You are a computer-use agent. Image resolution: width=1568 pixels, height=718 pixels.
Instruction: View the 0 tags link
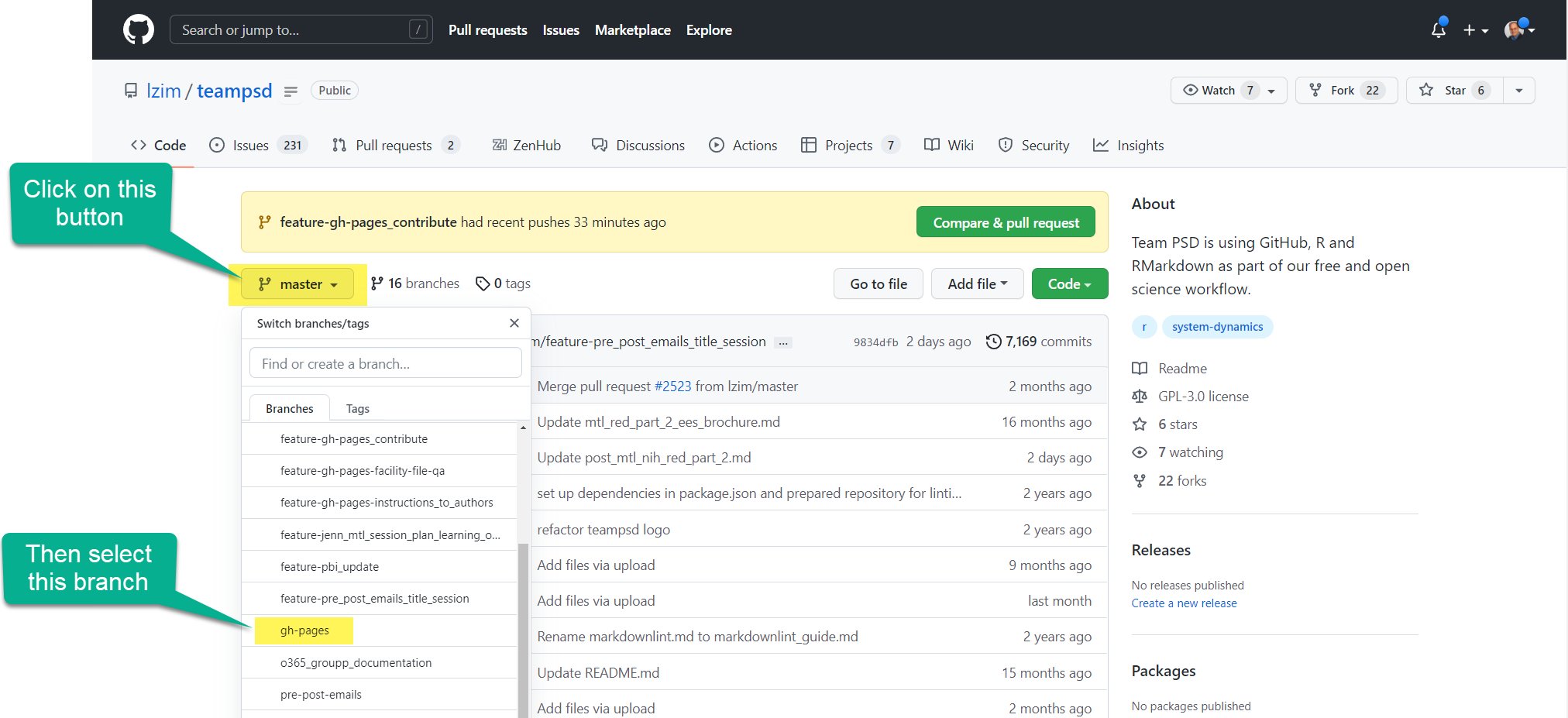coord(504,283)
